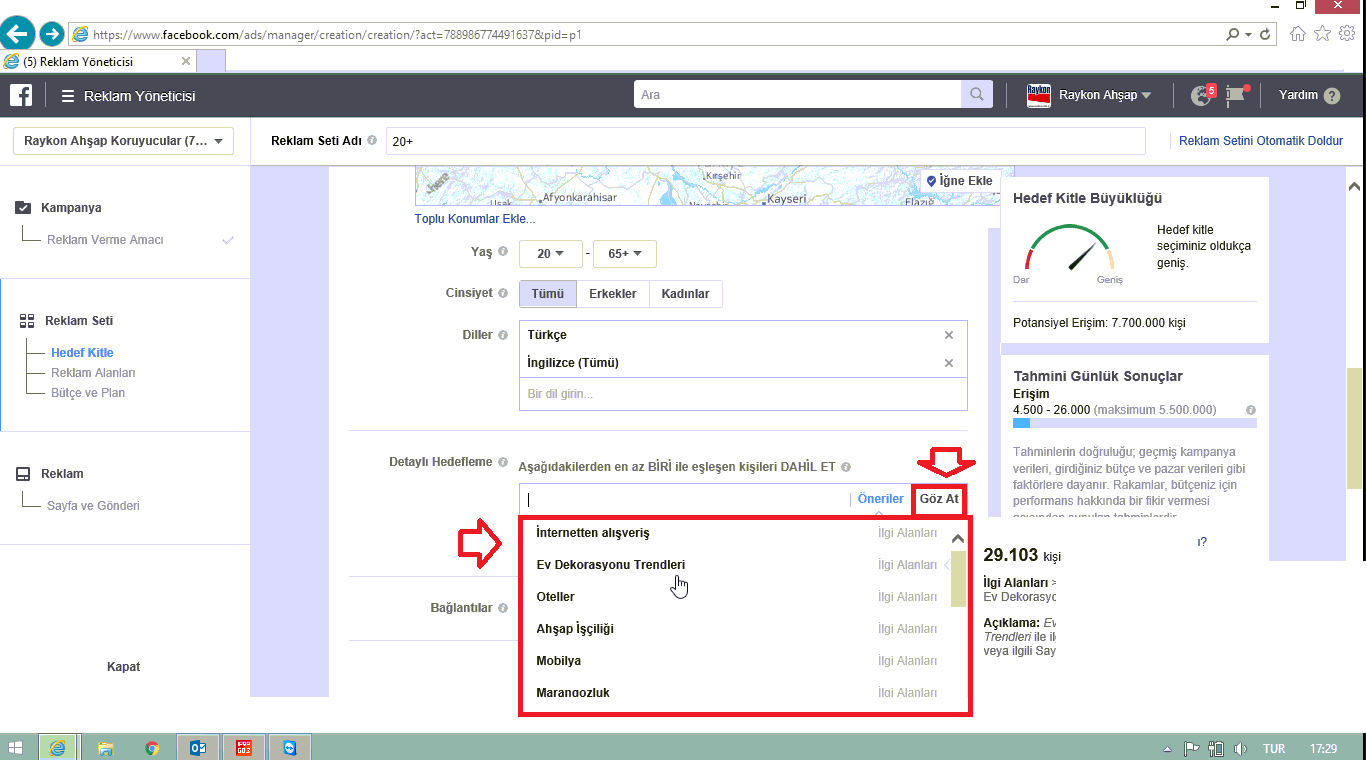Image resolution: width=1366 pixels, height=760 pixels.
Task: Click the info icon next to Diller
Action: point(503,335)
